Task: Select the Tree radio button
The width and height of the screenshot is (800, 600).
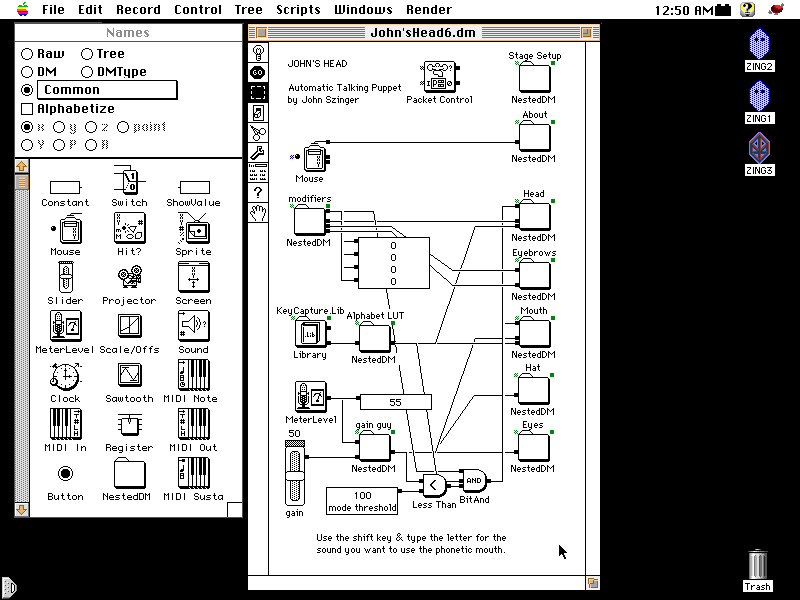Action: click(x=87, y=54)
